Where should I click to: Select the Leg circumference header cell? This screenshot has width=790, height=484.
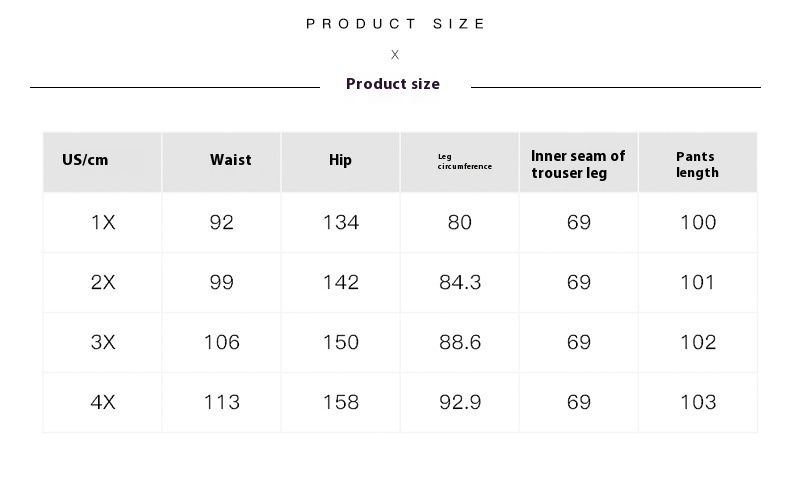pos(465,161)
